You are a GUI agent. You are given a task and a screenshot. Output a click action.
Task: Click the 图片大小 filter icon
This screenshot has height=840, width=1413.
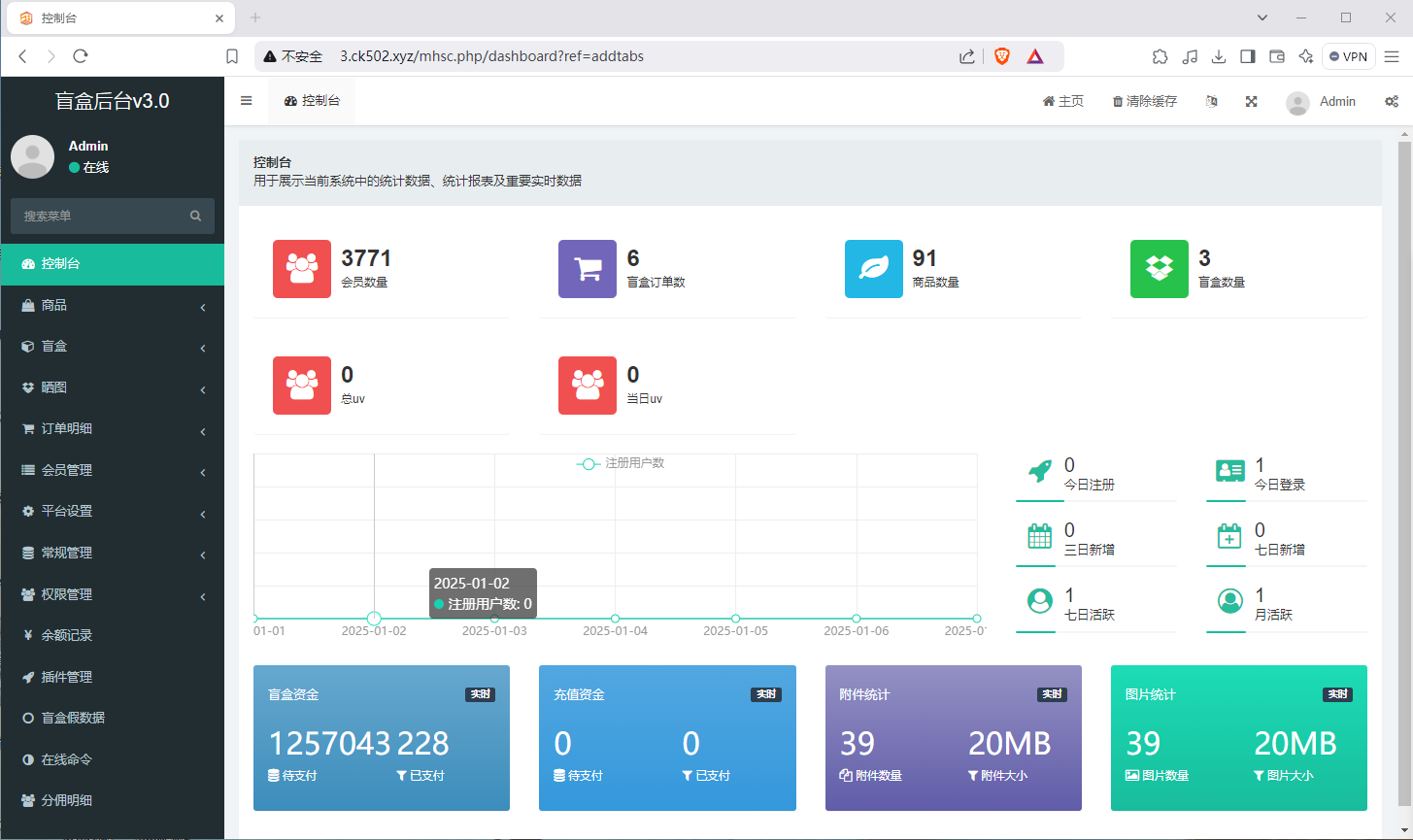pos(1259,776)
